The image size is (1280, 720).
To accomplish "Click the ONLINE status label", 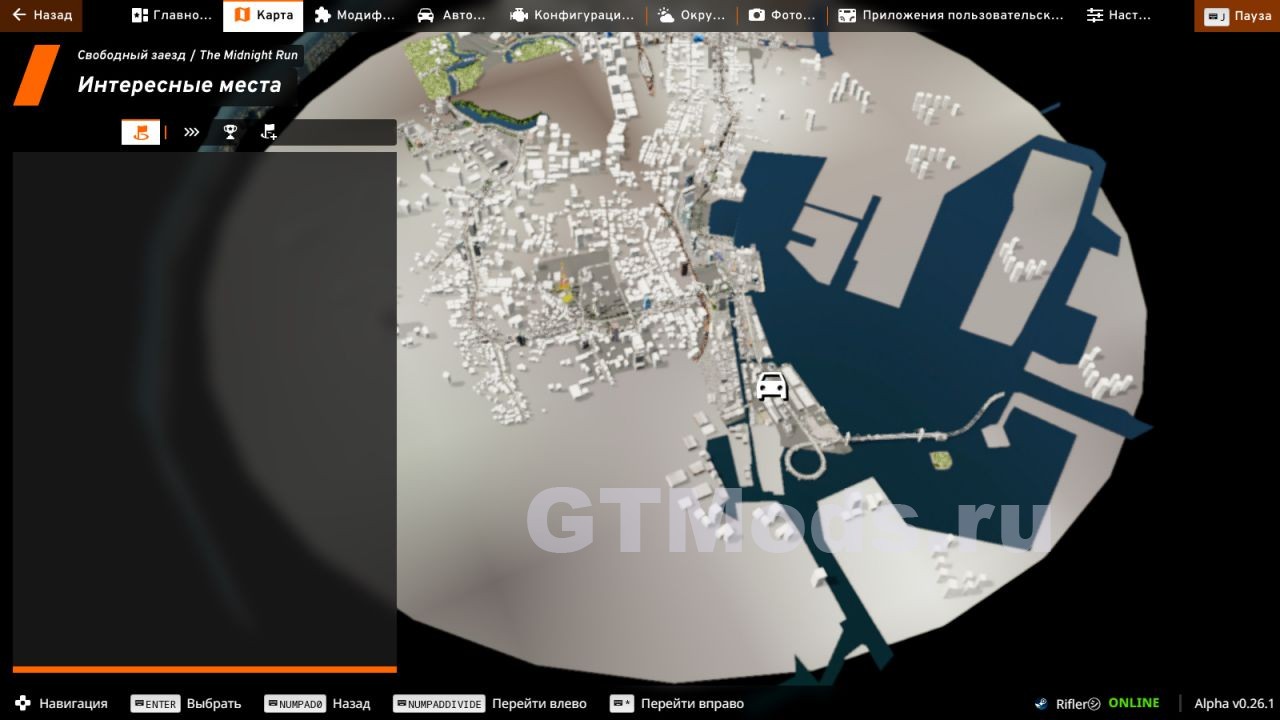I will 1134,703.
